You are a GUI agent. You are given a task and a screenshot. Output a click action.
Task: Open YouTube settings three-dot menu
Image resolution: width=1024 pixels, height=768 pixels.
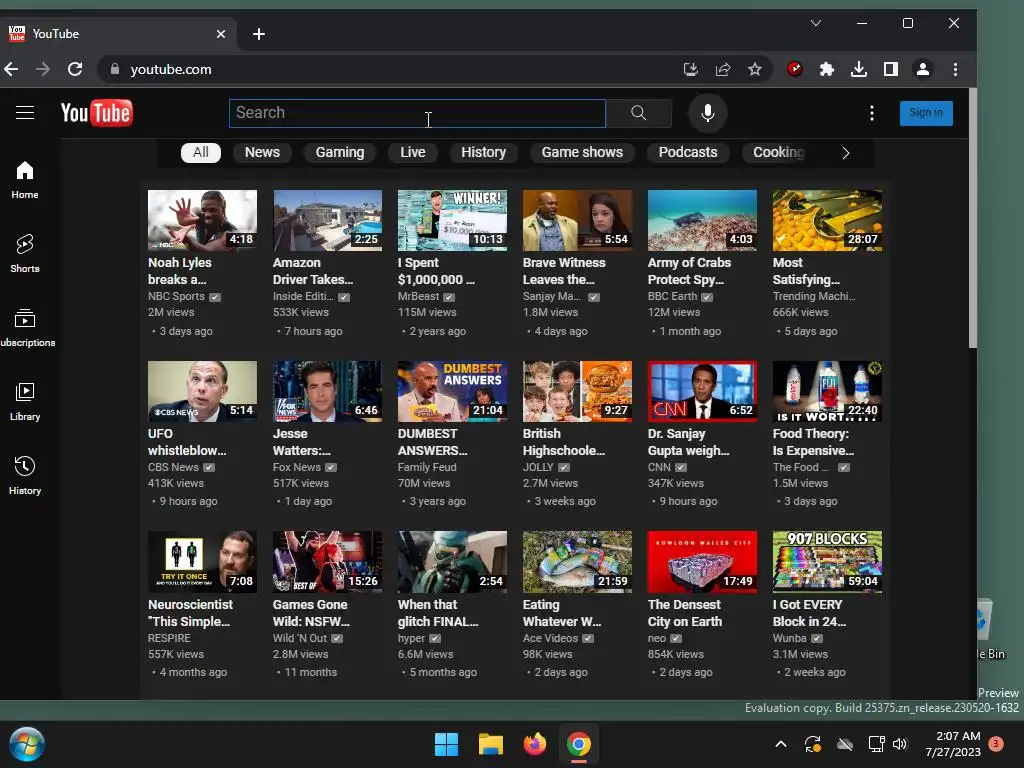point(871,113)
